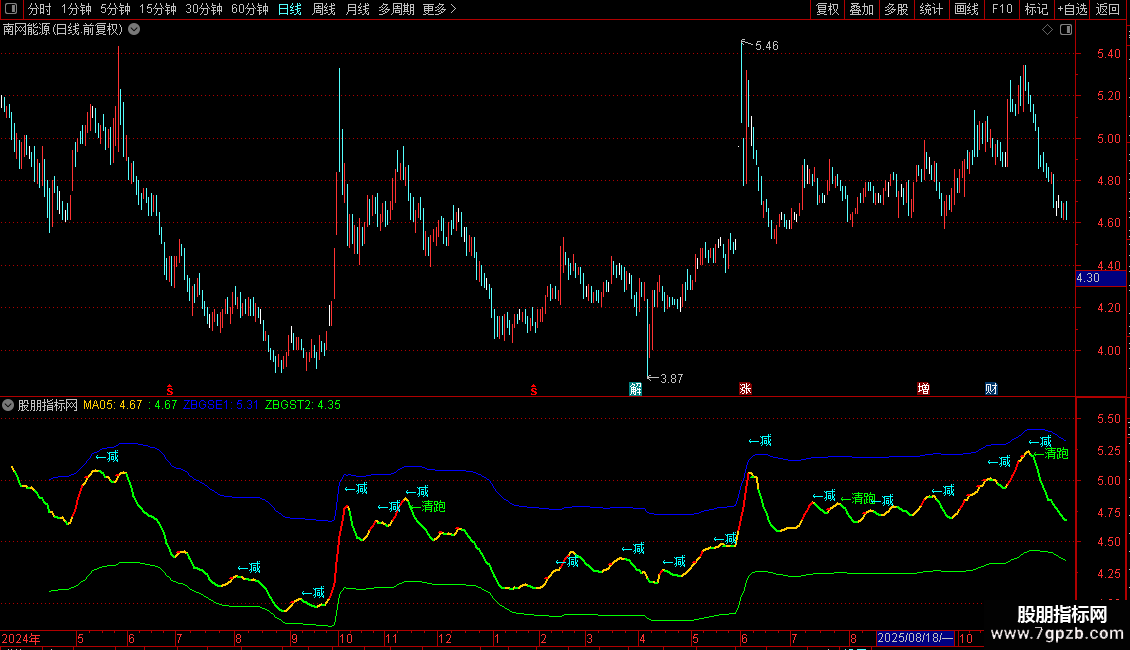Open the stock title dropdown arrow
1130x650 pixels.
point(134,30)
